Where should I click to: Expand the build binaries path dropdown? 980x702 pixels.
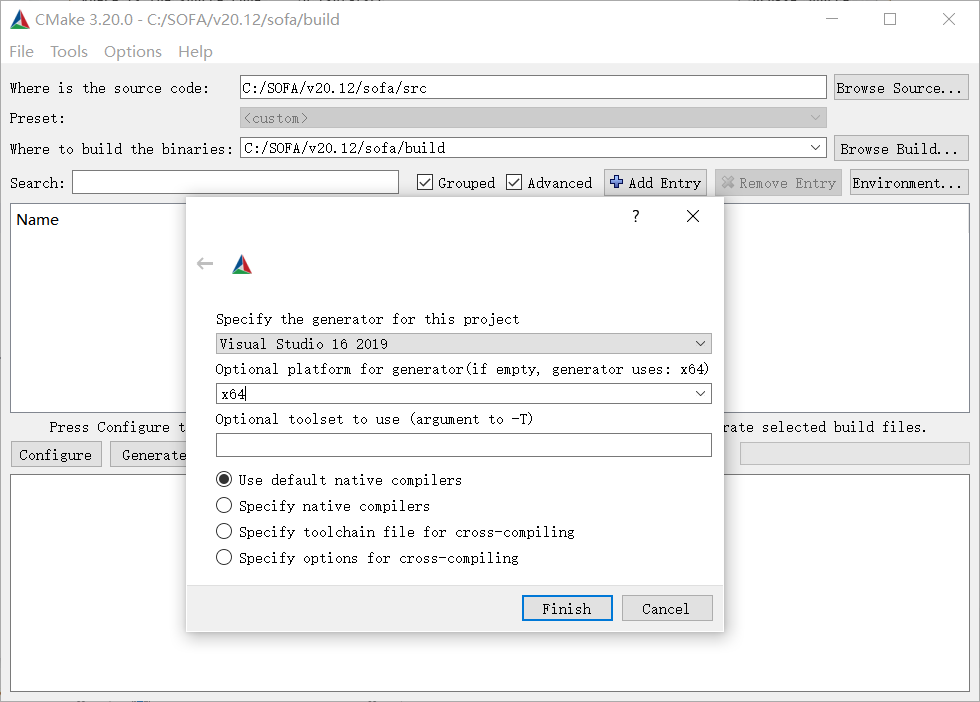tap(816, 147)
